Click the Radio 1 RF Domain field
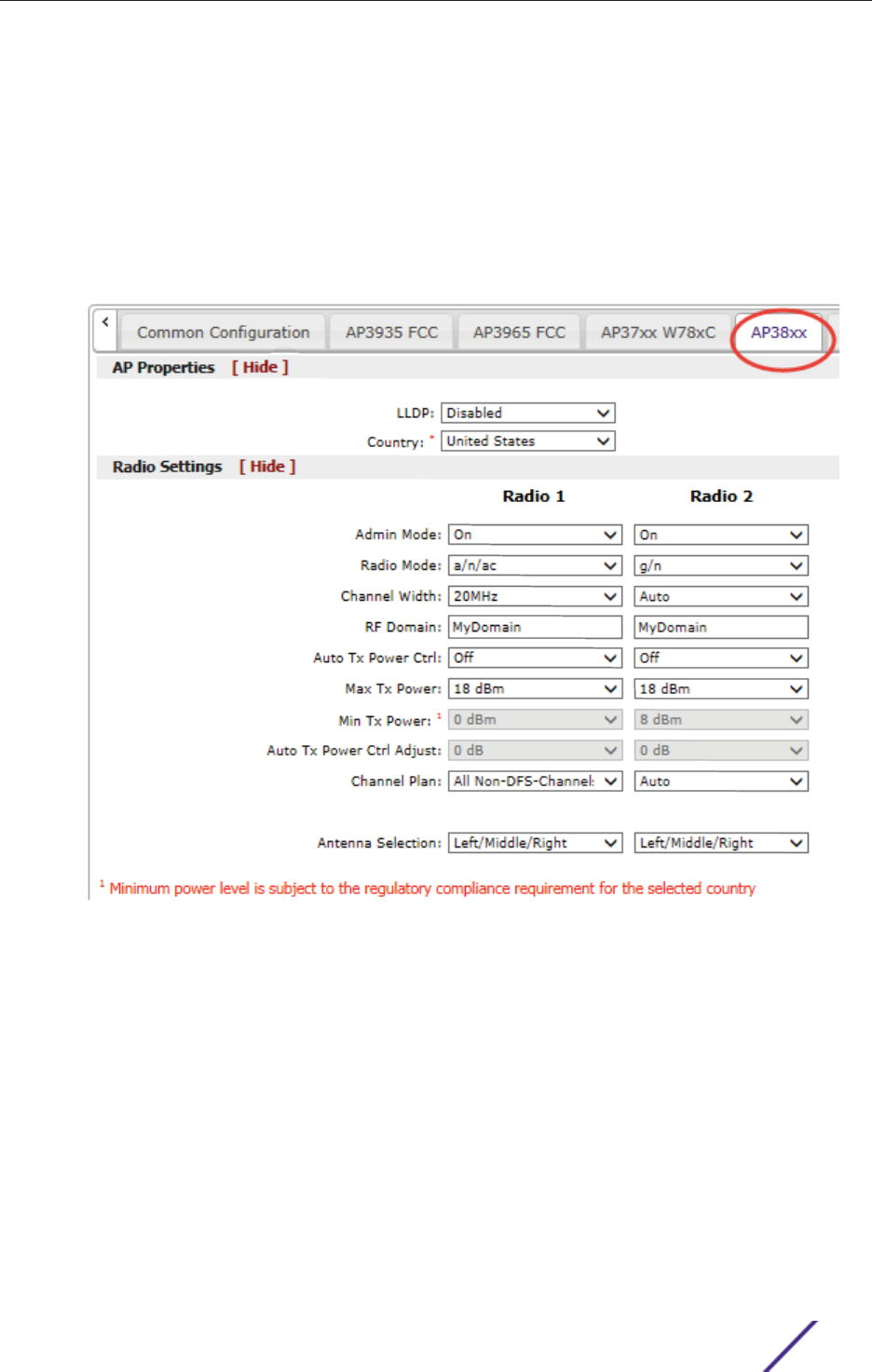This screenshot has width=872, height=1372. pyautogui.click(x=535, y=627)
